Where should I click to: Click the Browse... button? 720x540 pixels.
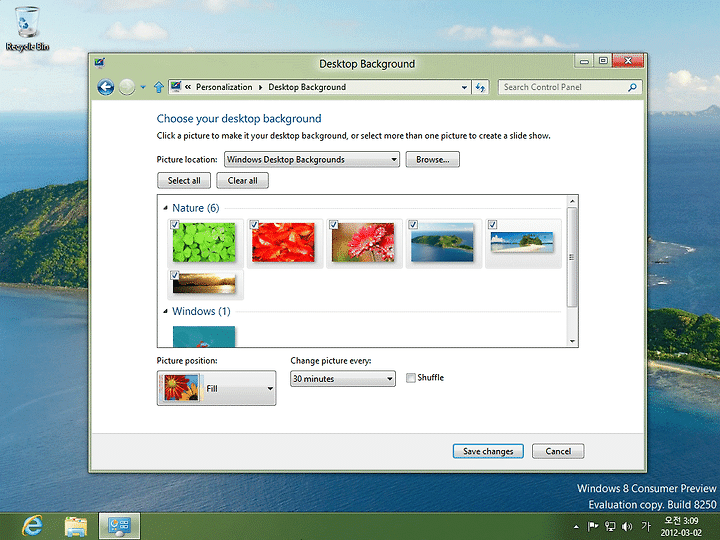click(432, 159)
